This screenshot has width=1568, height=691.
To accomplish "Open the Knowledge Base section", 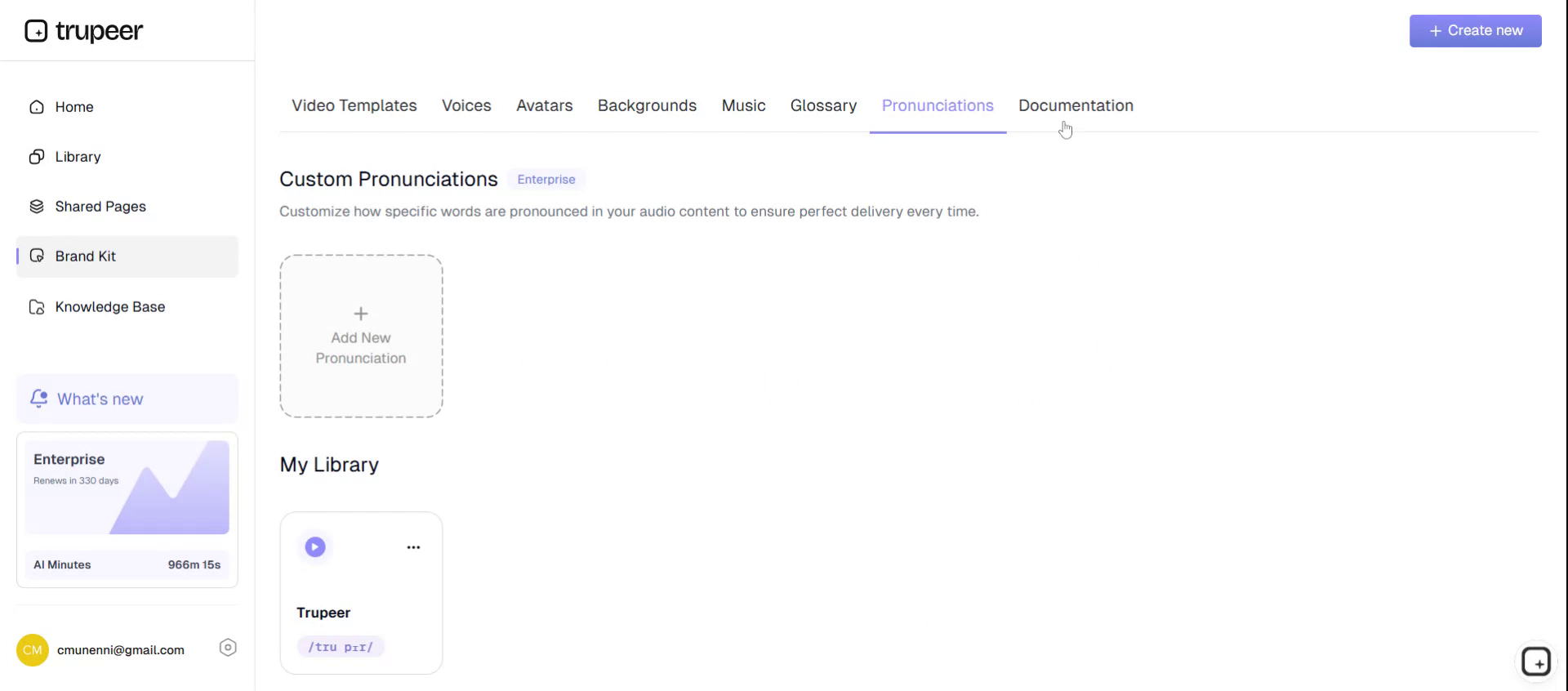I will click(x=109, y=307).
